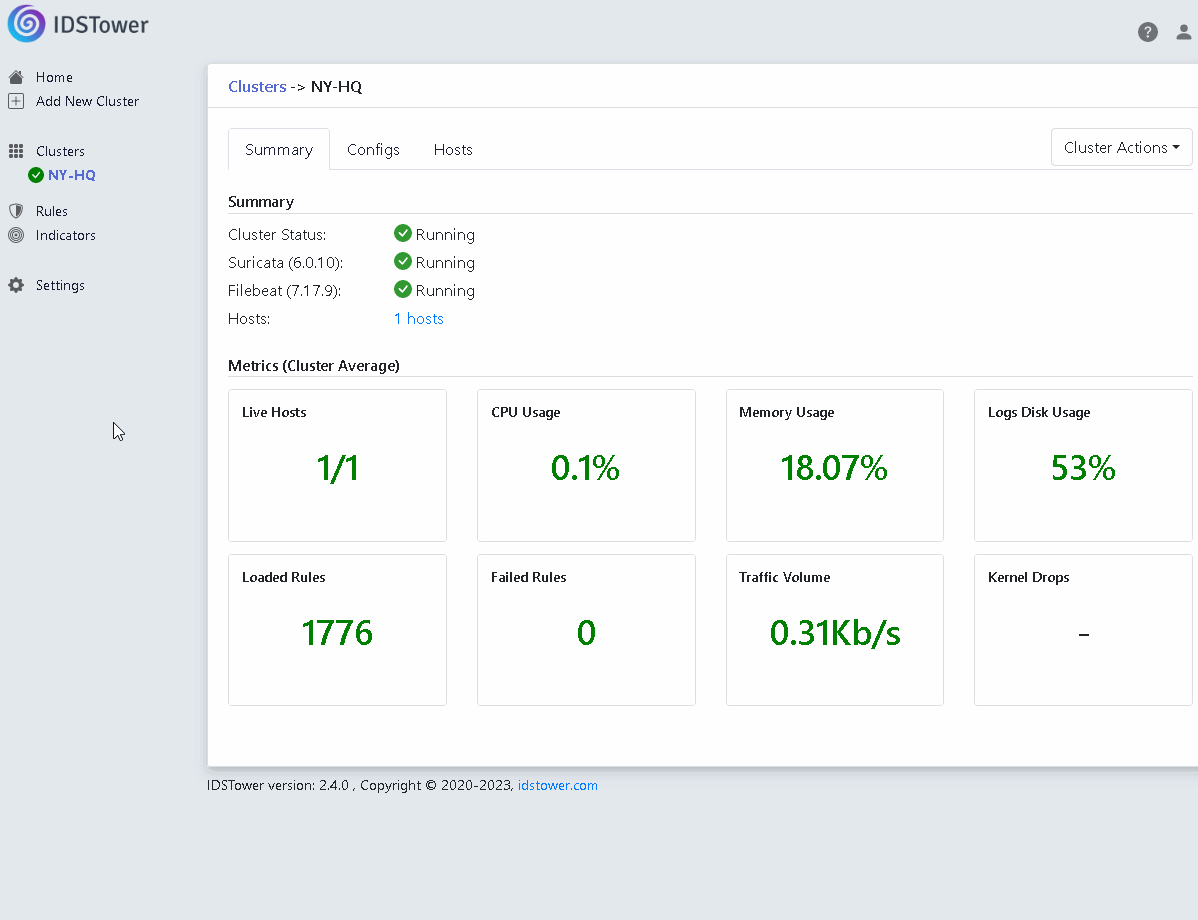1198x920 pixels.
Task: Expand the Cluster Actions dropdown
Action: point(1122,147)
